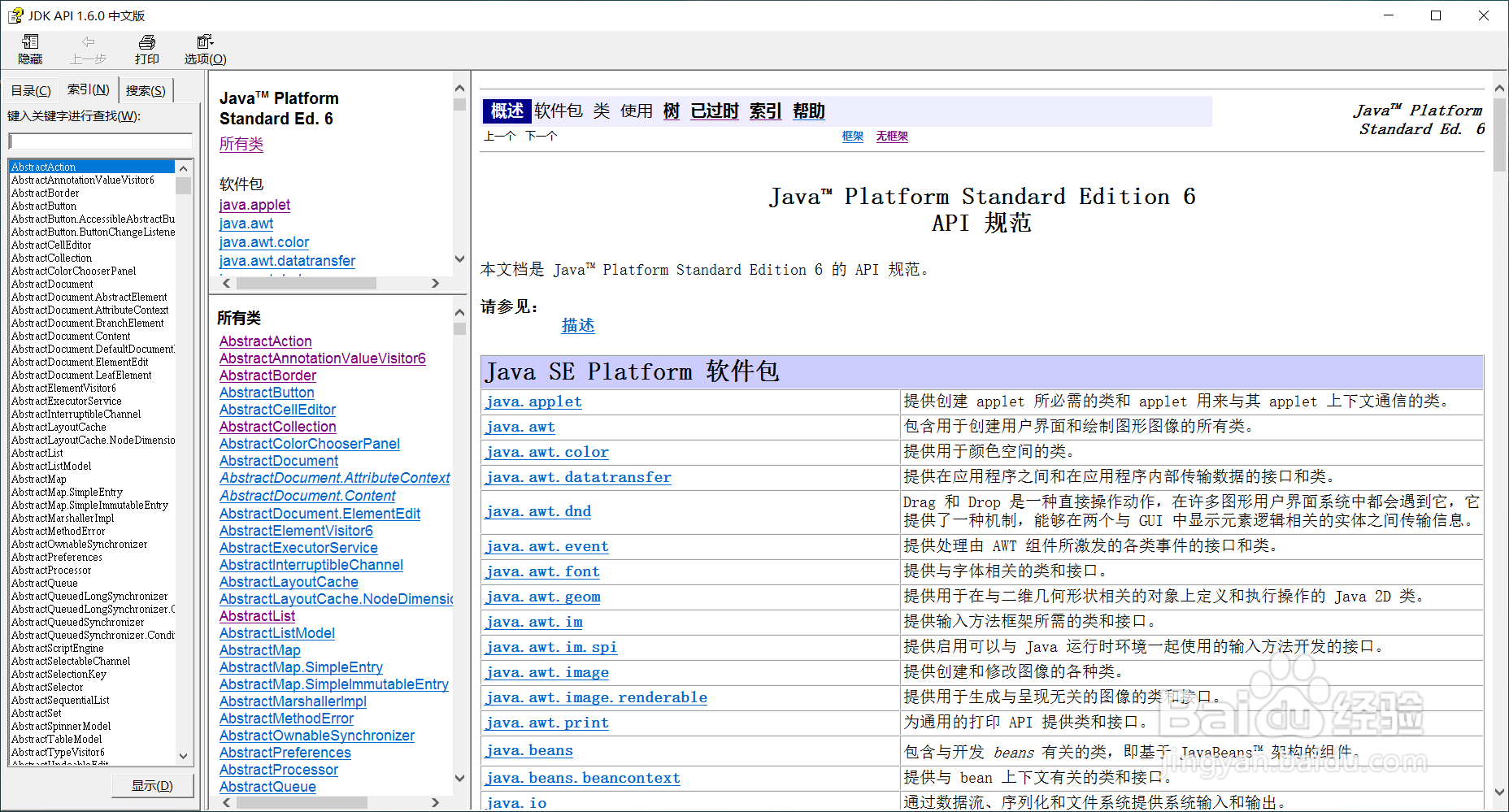This screenshot has height=812, width=1509.
Task: Open the 树 class hierarchy view
Action: (670, 111)
